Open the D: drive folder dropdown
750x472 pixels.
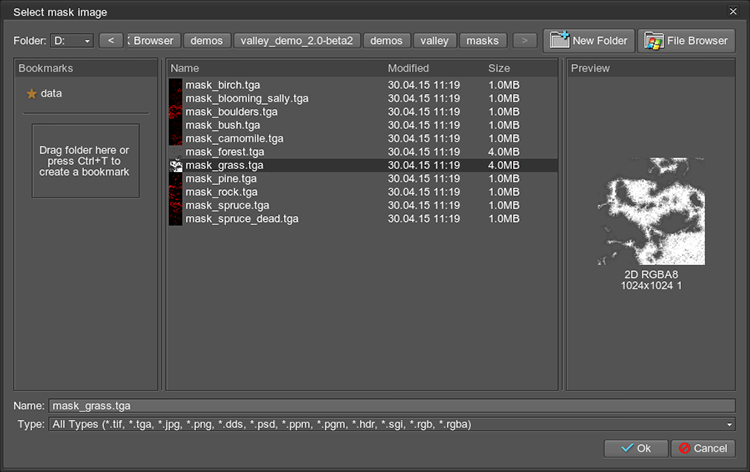pos(73,41)
